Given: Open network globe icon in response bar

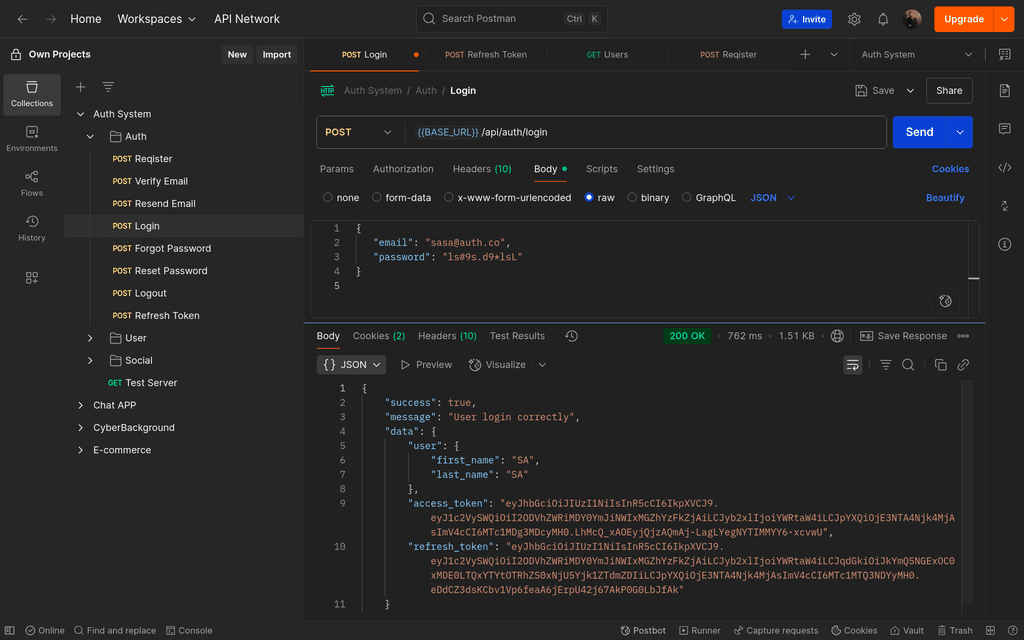Looking at the screenshot, I should 837,336.
